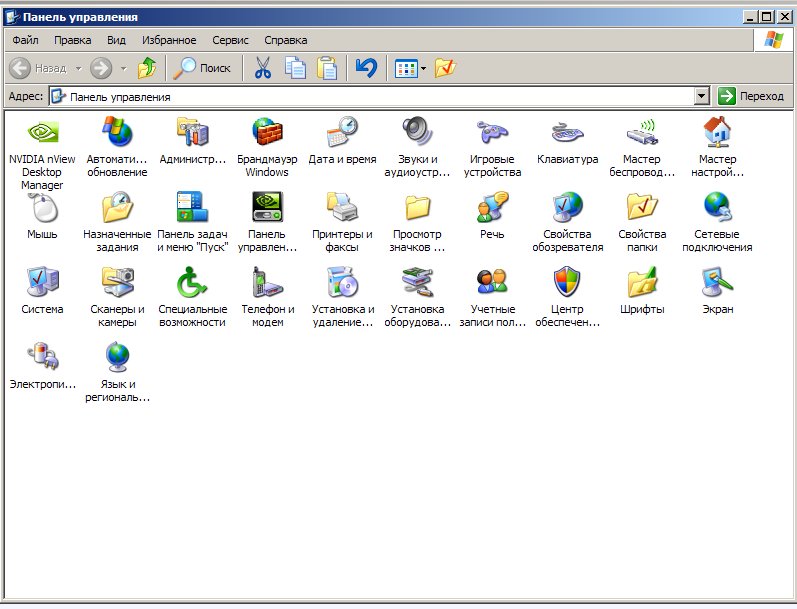The image size is (797, 609).
Task: Open Свойства папки icon
Action: [642, 207]
